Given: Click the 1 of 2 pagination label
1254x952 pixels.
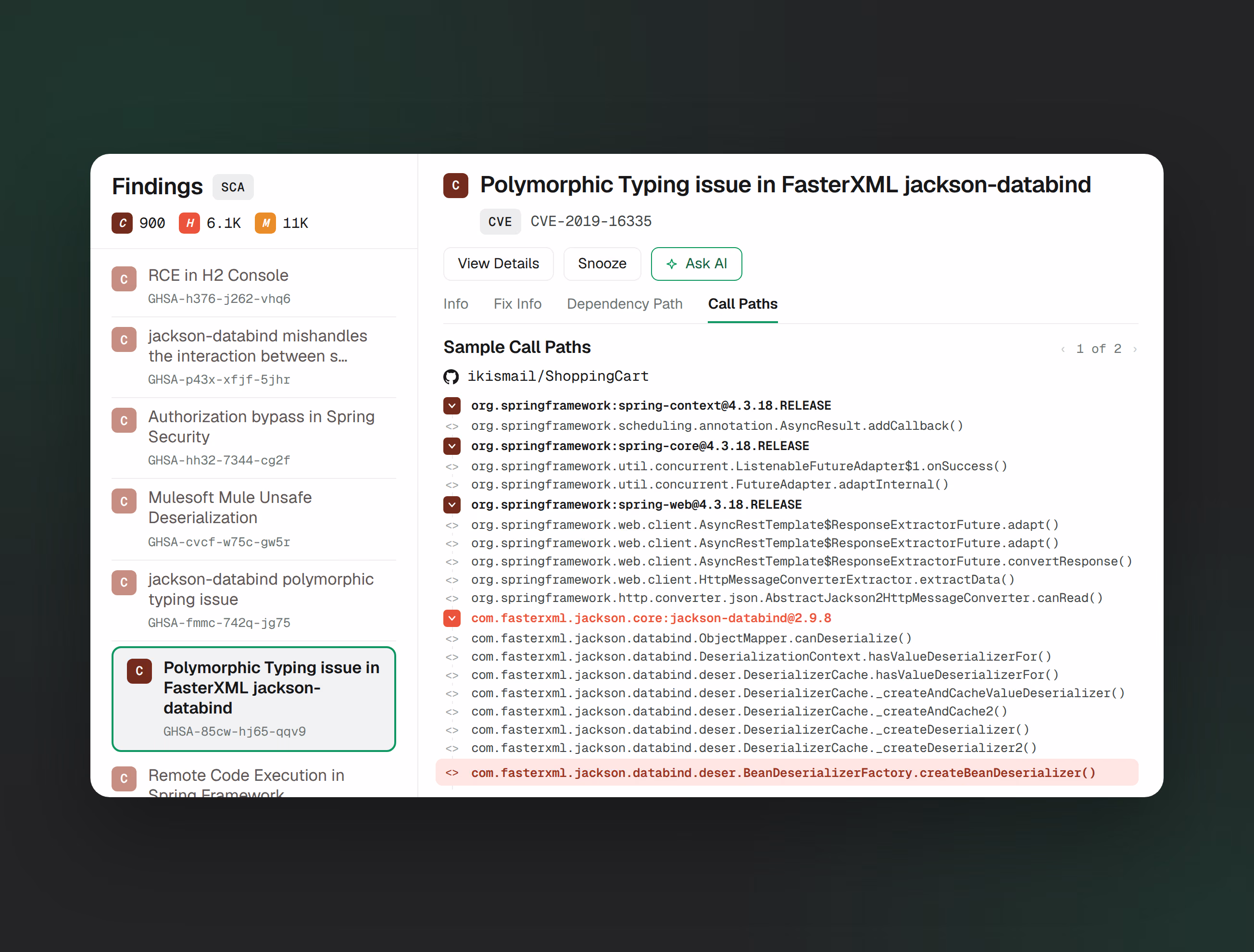Looking at the screenshot, I should coord(1099,349).
